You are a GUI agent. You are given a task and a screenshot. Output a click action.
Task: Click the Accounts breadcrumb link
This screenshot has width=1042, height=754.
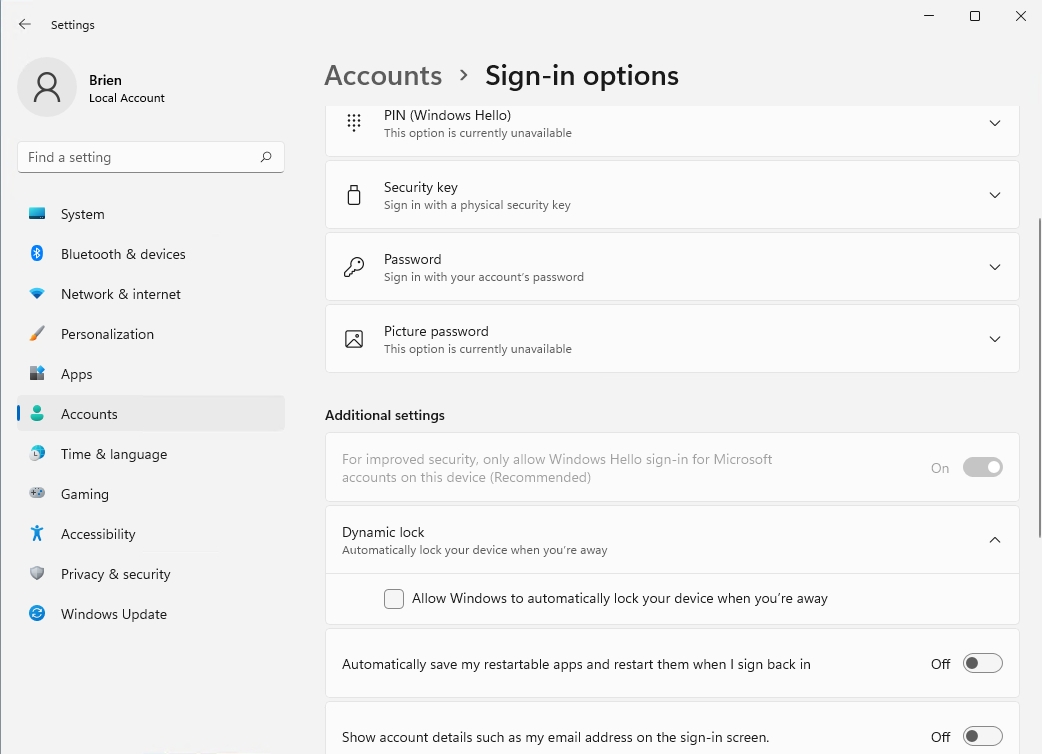(x=383, y=75)
